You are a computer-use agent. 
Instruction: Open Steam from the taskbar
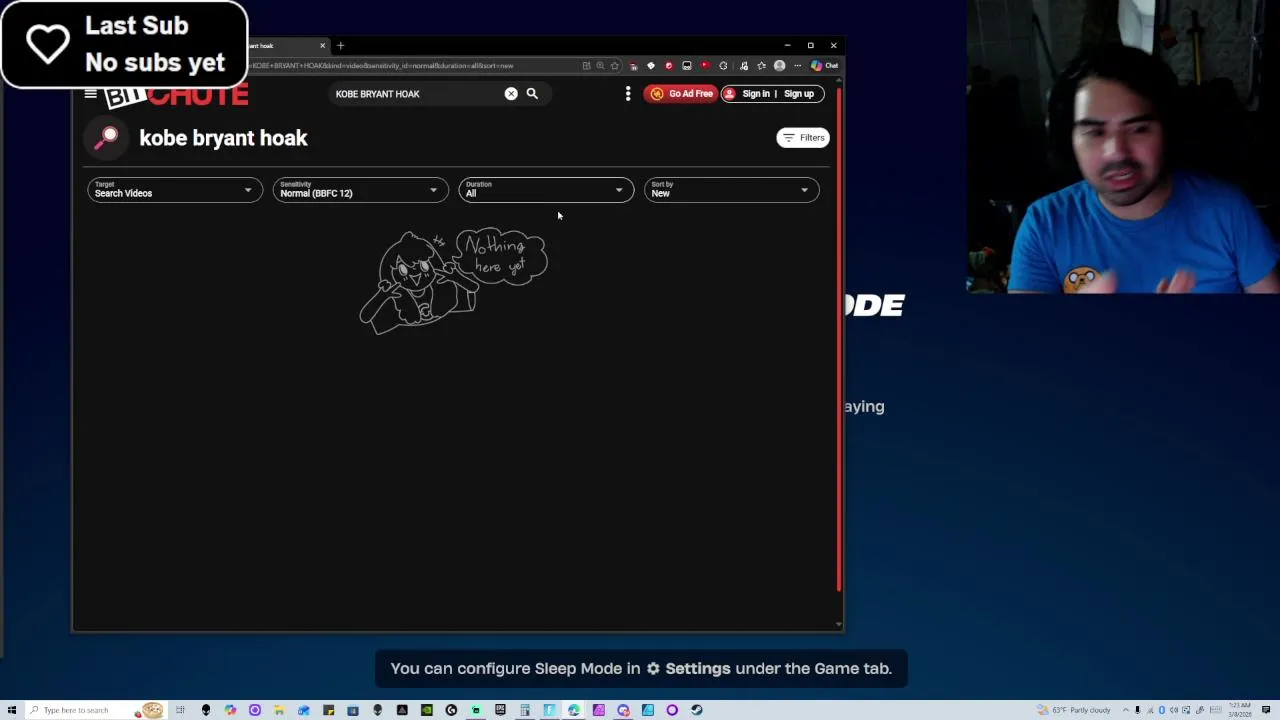(696, 710)
